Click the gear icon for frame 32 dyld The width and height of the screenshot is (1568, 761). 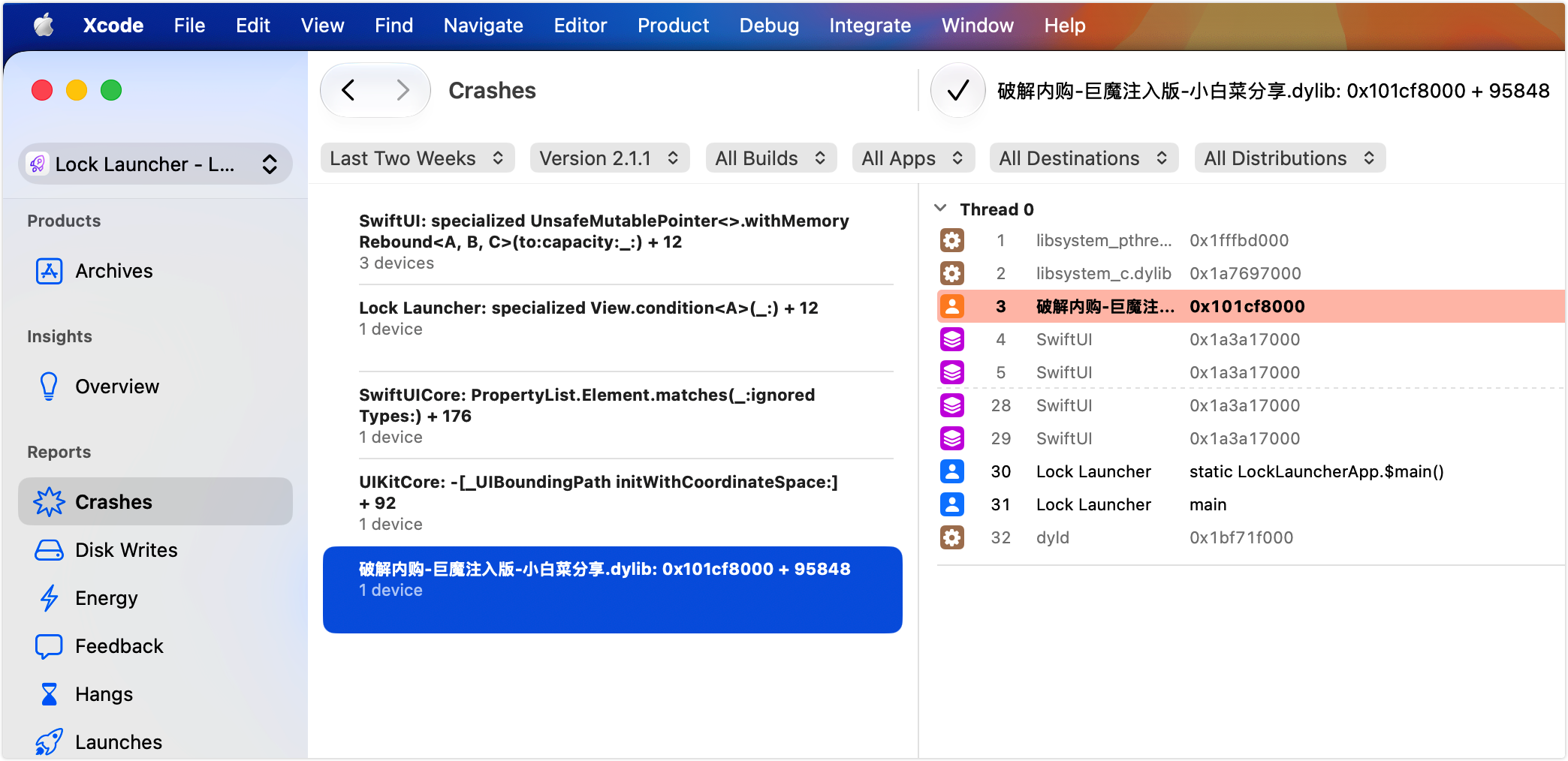point(952,537)
